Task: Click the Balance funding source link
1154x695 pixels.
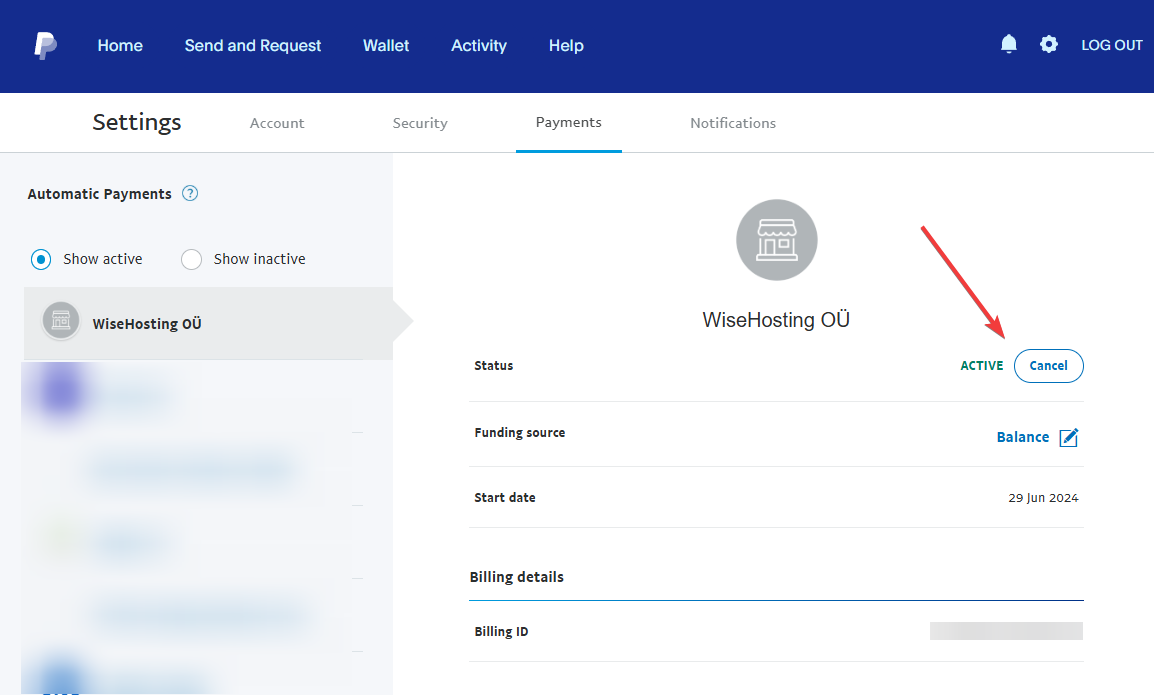Action: (x=1022, y=437)
